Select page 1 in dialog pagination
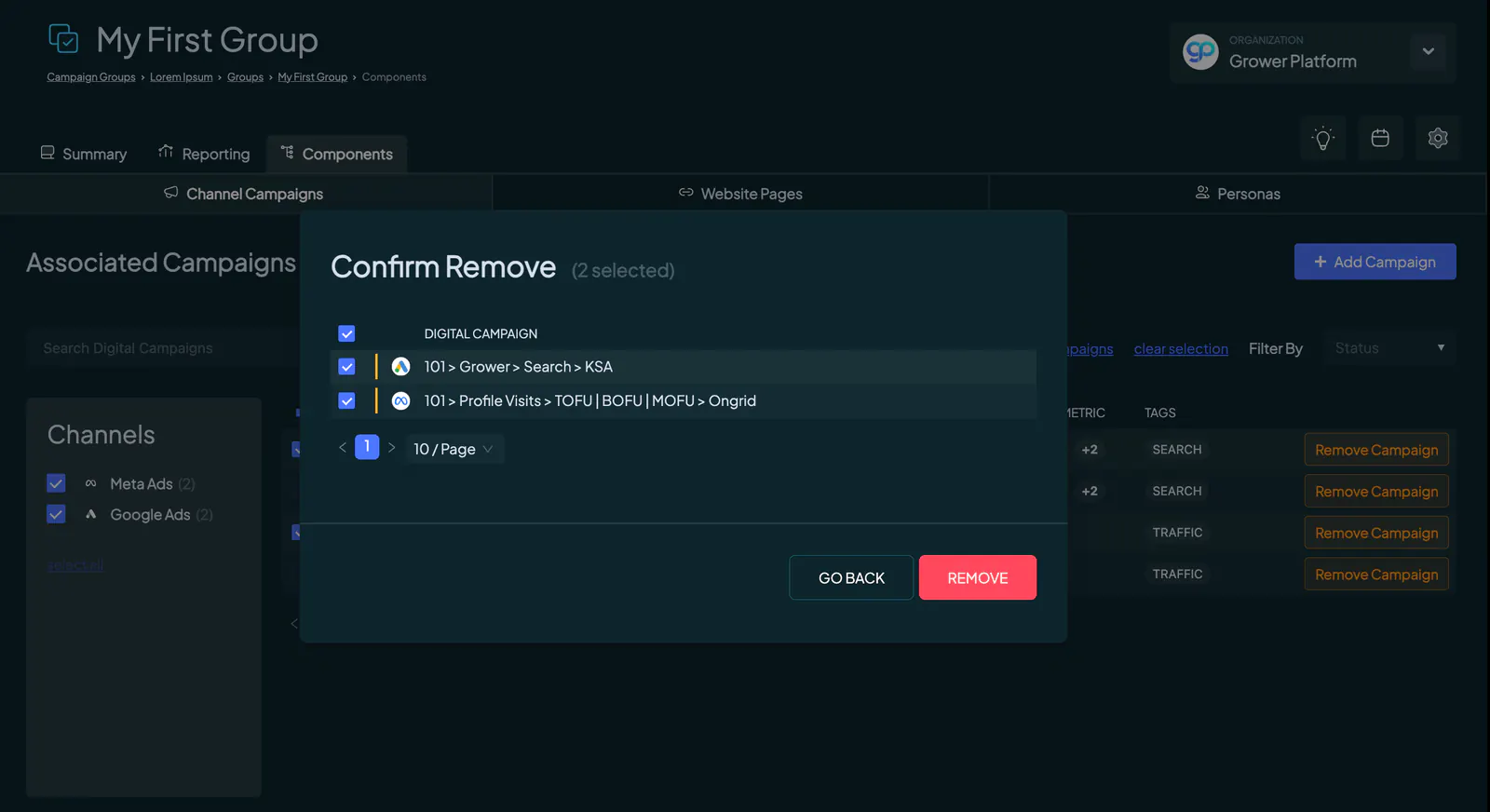Image resolution: width=1490 pixels, height=812 pixels. tap(367, 447)
